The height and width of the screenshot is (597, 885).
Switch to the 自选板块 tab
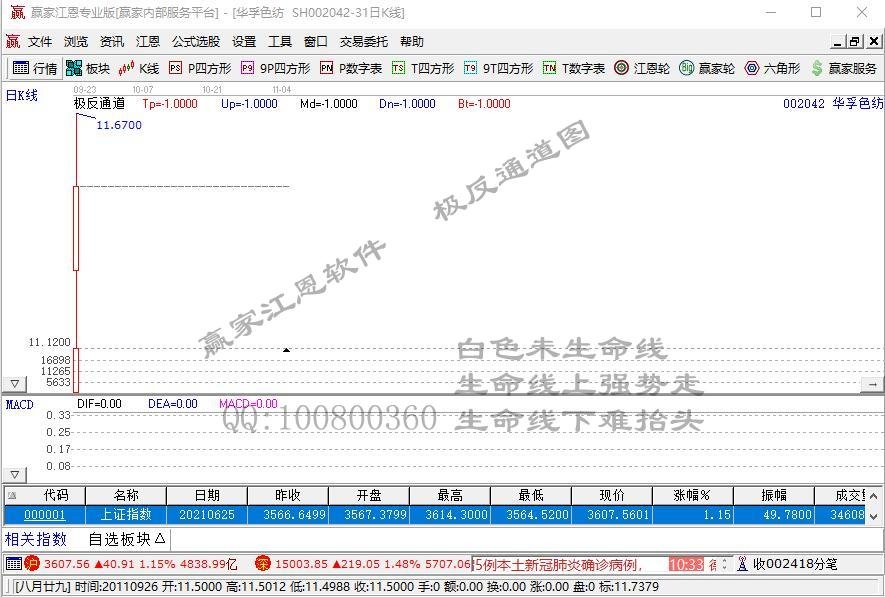point(127,539)
